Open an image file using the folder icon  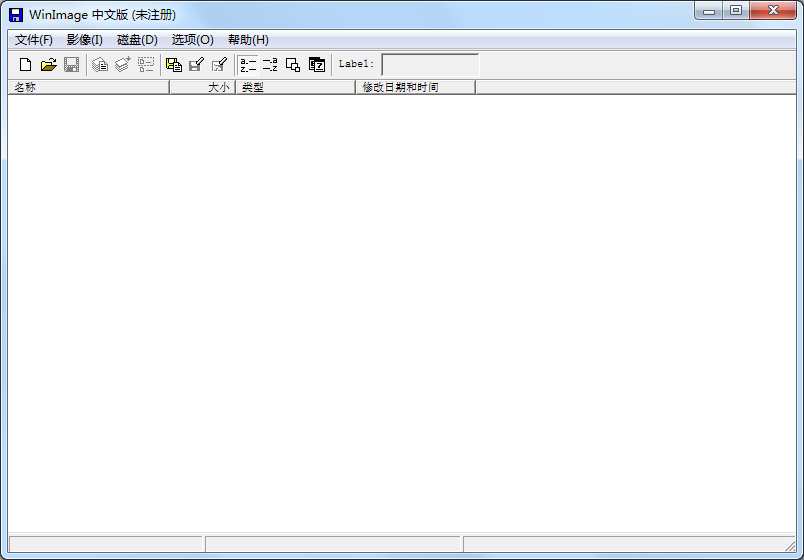[x=49, y=65]
